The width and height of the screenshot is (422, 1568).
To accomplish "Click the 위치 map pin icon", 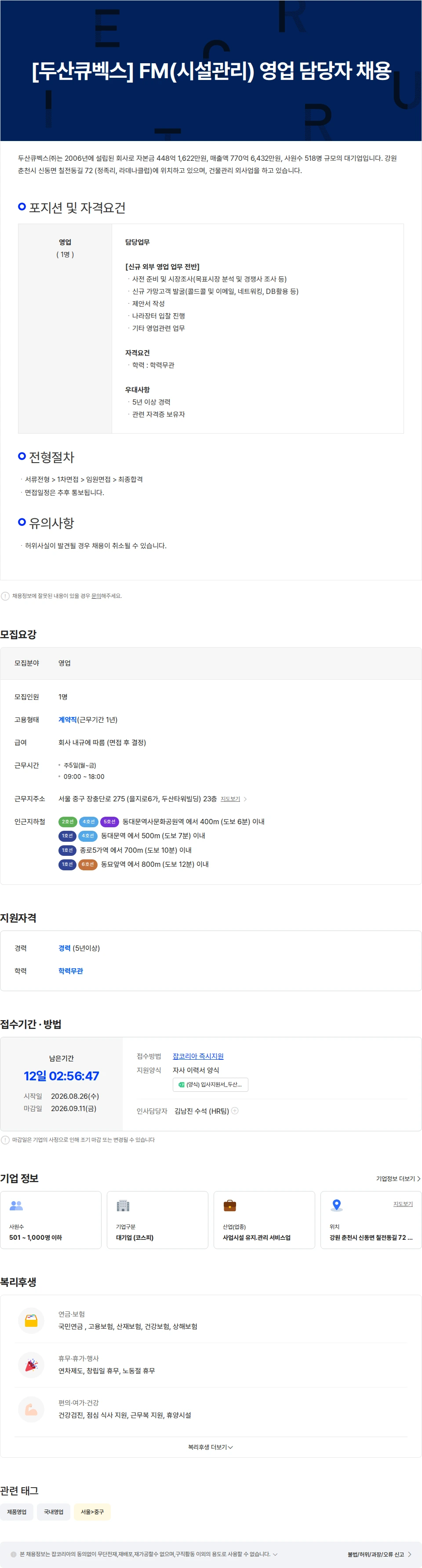I will point(336,1205).
